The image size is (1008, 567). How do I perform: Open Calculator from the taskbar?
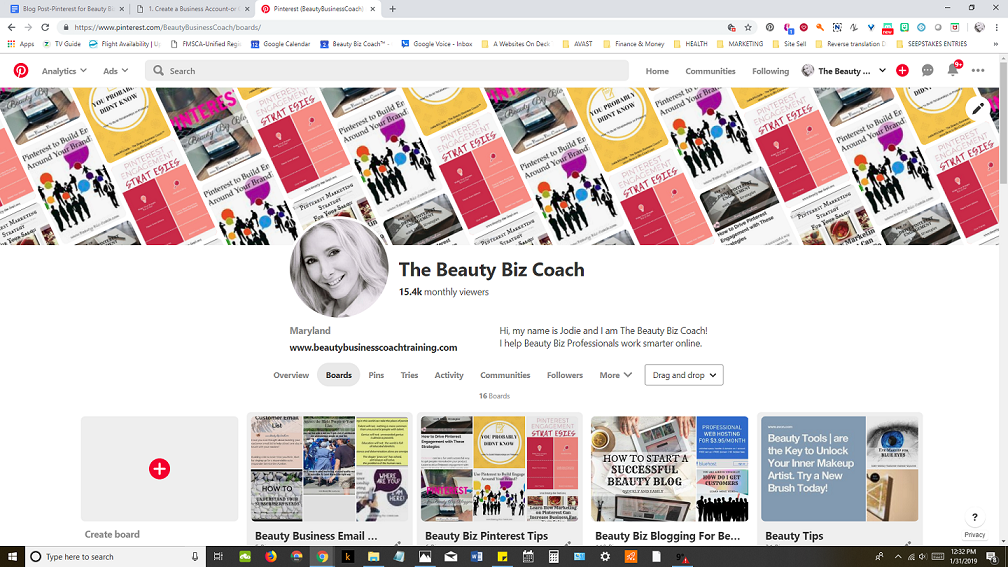(554, 557)
